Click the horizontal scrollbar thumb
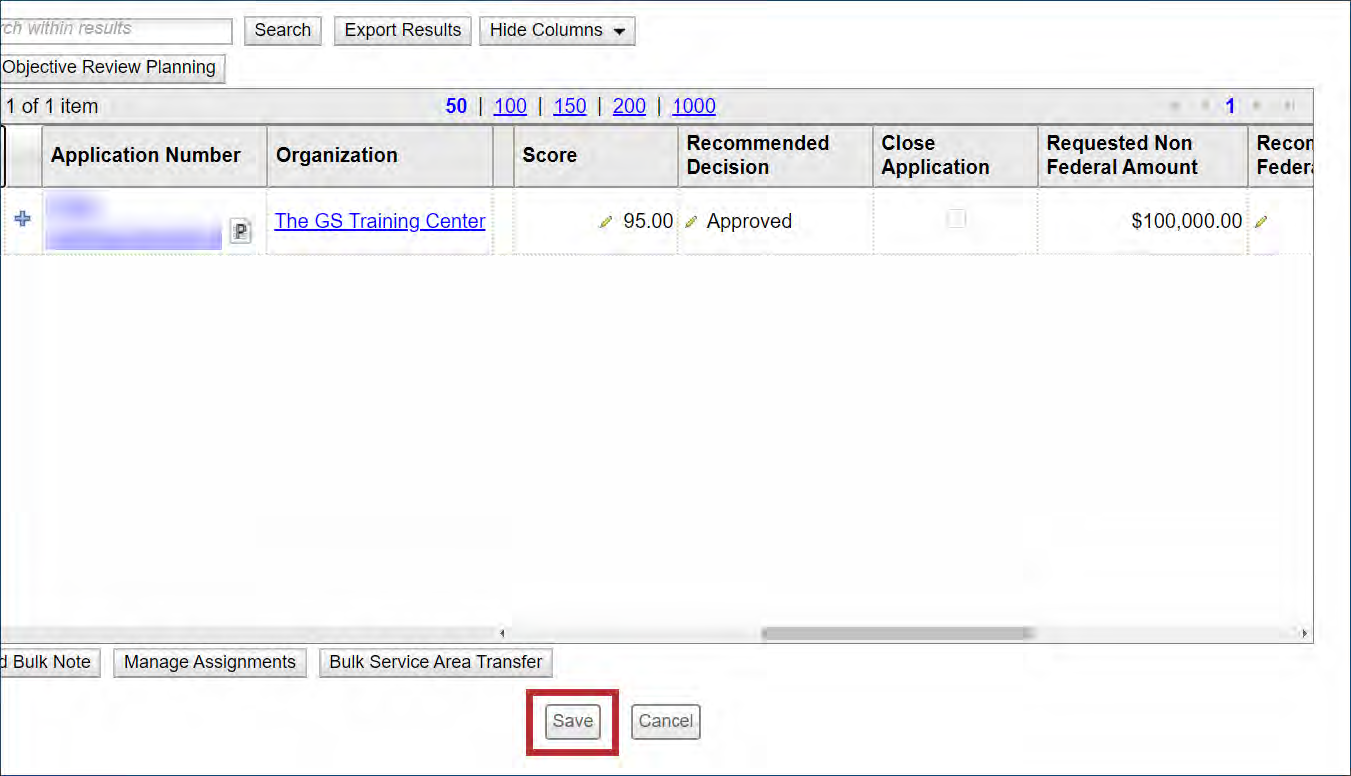1351x776 pixels. (897, 633)
